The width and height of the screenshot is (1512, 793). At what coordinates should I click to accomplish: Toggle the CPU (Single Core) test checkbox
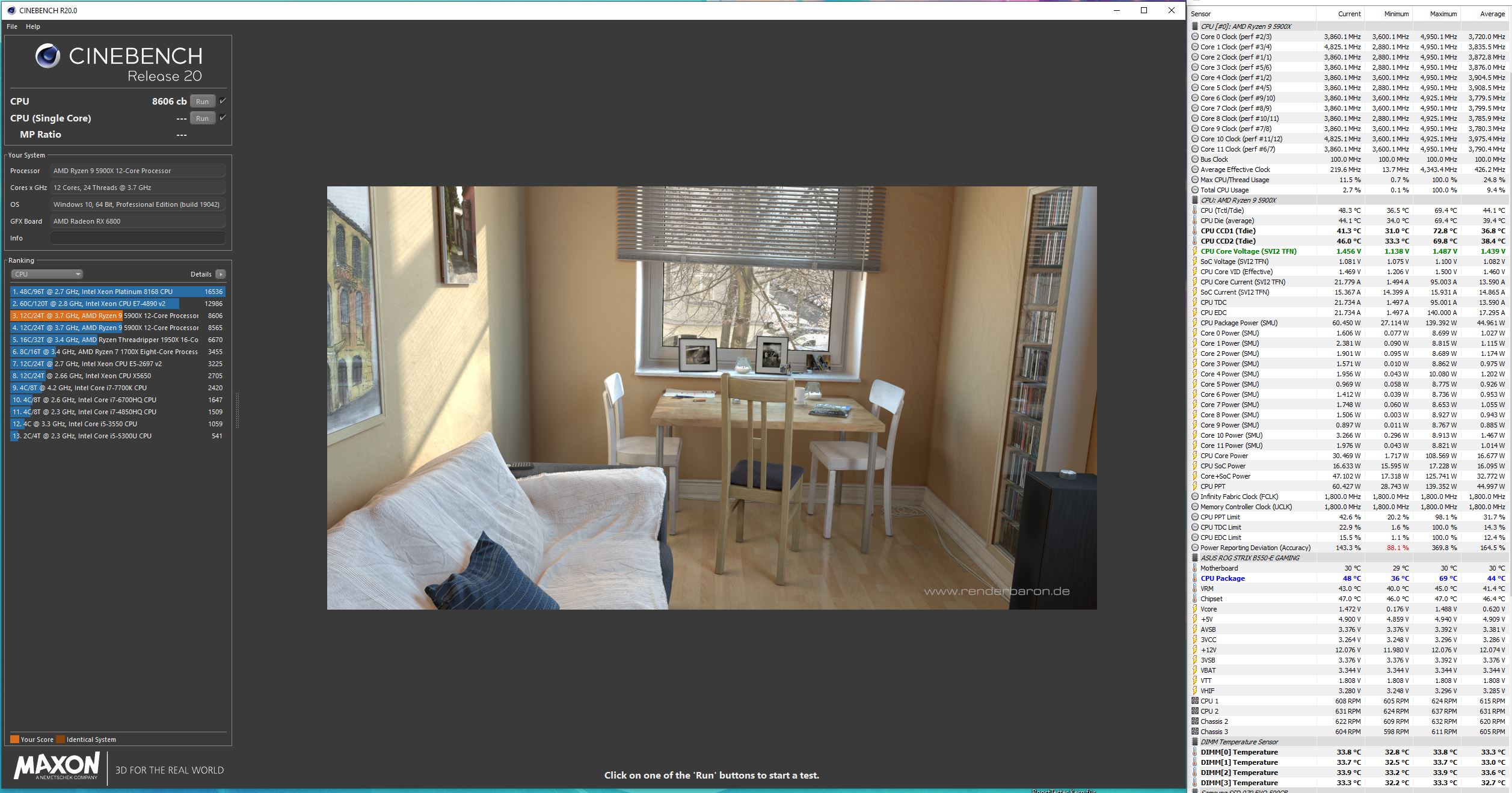223,118
